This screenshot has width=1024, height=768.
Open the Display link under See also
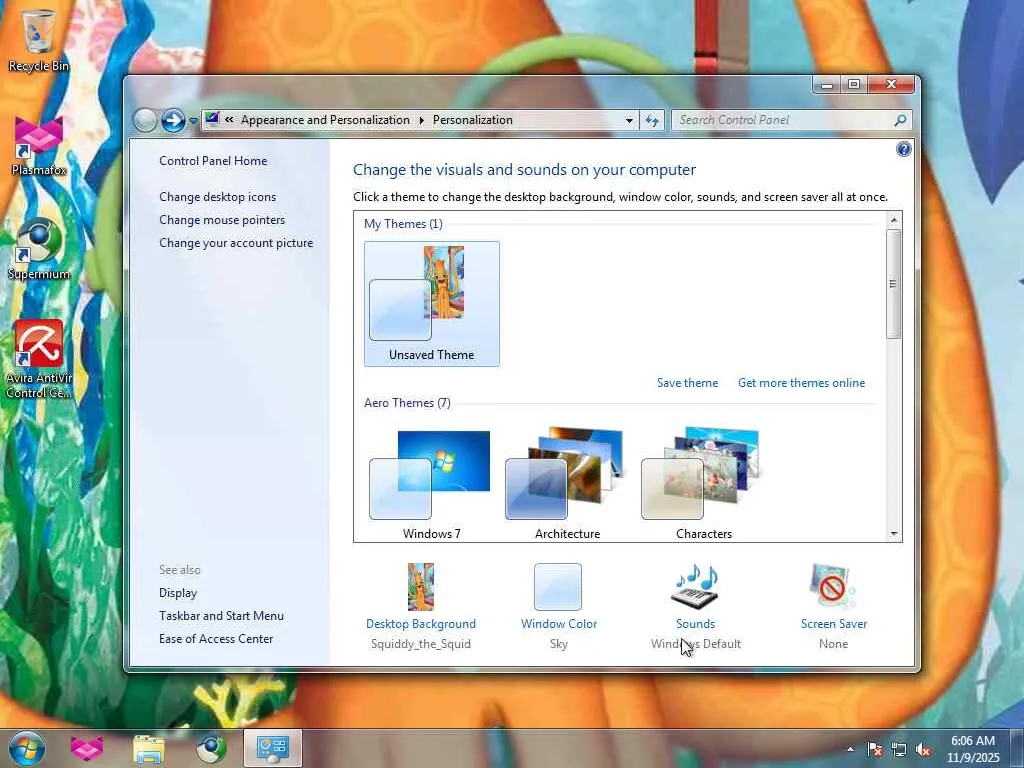[178, 593]
